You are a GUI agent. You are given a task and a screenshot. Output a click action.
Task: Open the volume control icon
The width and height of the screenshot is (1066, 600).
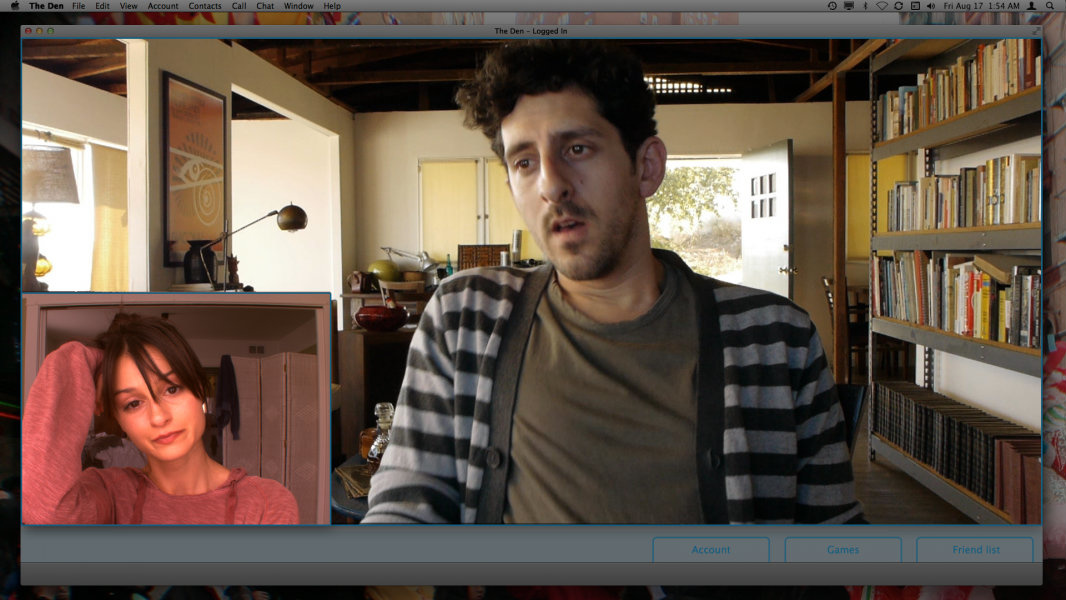[931, 5]
